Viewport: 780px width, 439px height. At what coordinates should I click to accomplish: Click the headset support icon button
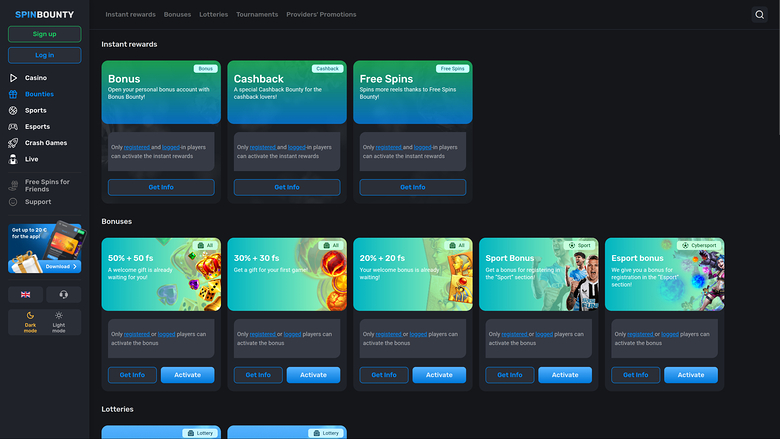[64, 294]
